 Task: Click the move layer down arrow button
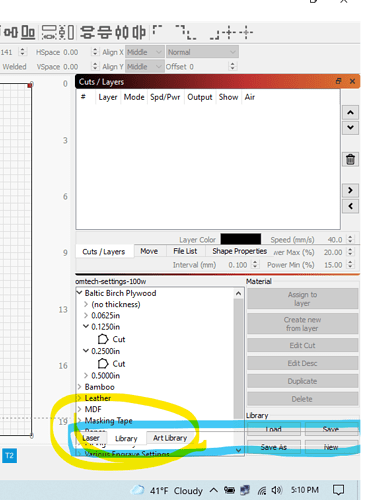point(350,127)
